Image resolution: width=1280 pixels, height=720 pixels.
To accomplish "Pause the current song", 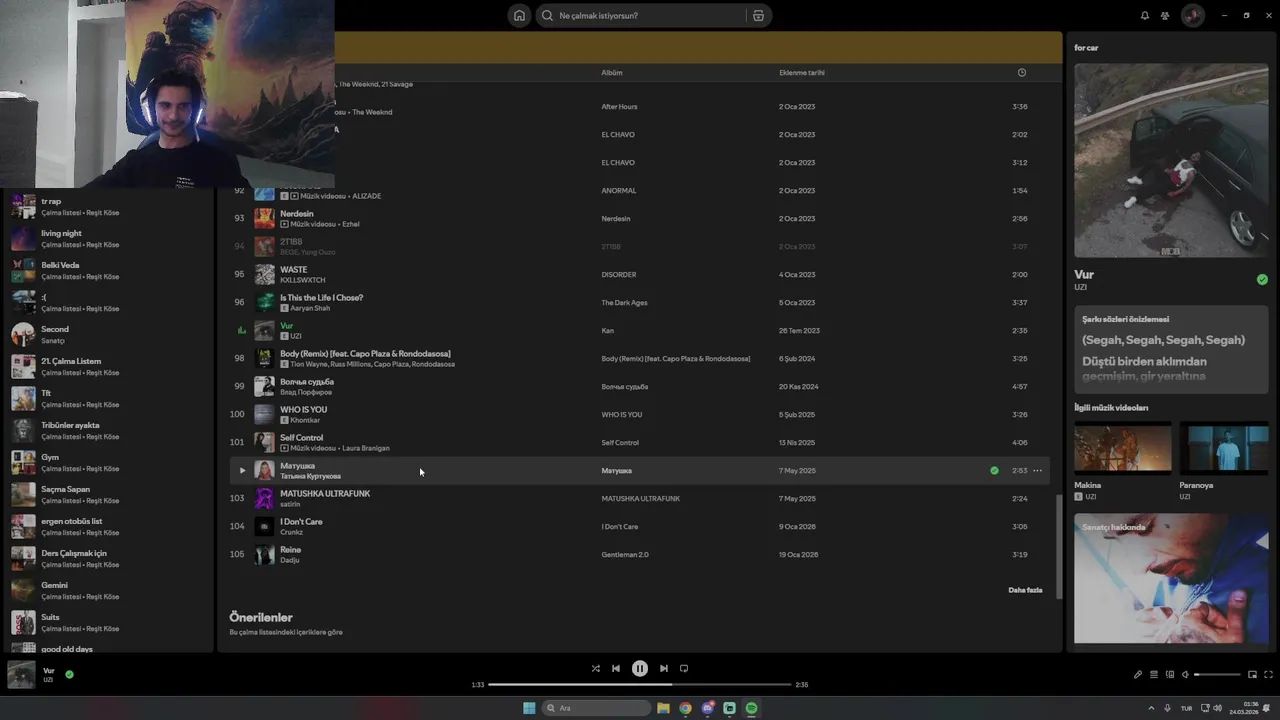I will [640, 669].
